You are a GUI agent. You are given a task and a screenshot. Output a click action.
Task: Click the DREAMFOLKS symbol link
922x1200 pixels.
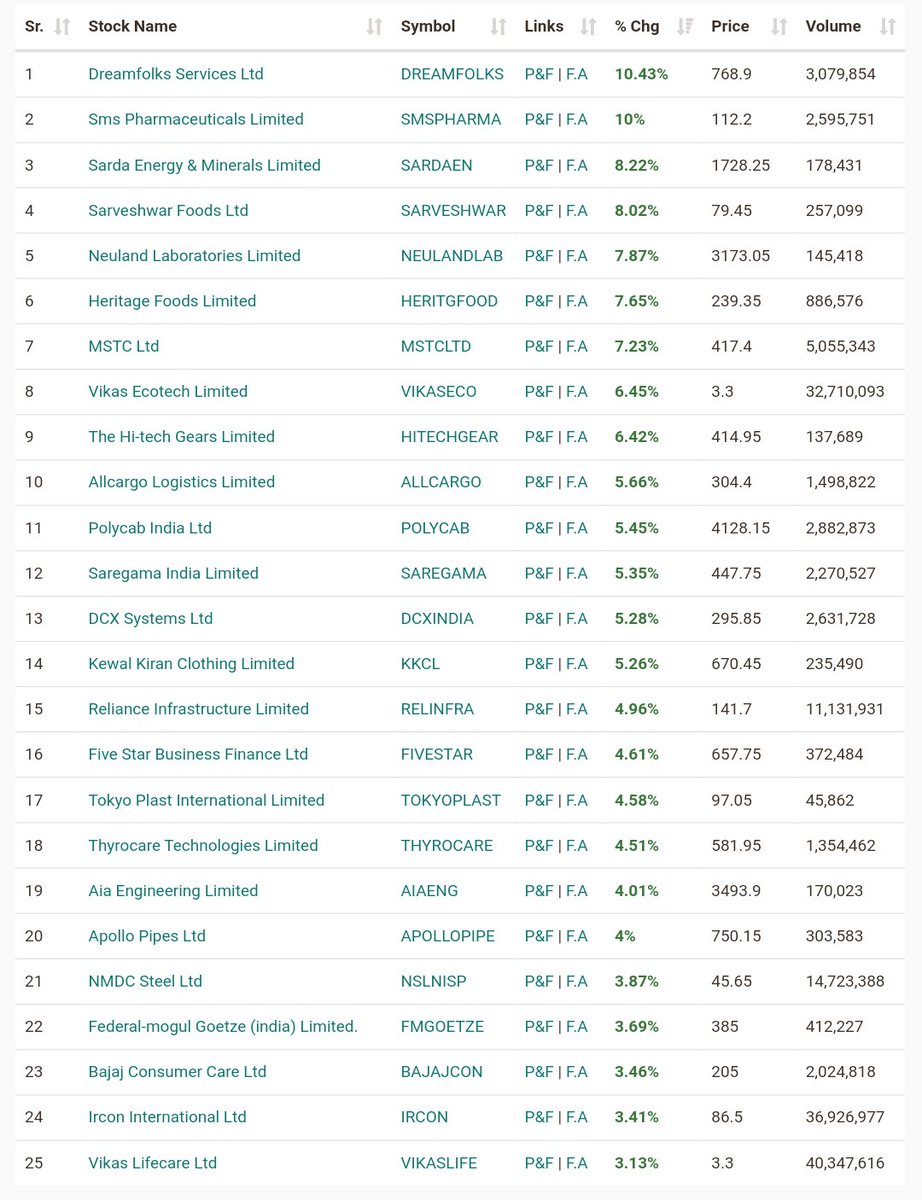tap(452, 74)
